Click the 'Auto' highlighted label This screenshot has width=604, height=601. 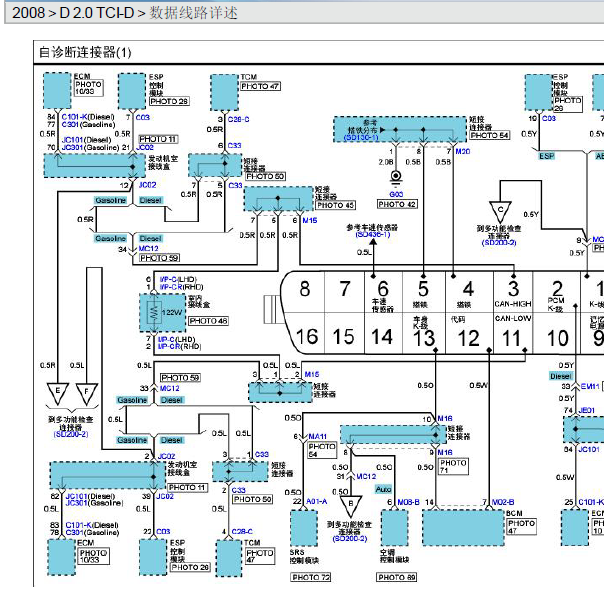[383, 489]
